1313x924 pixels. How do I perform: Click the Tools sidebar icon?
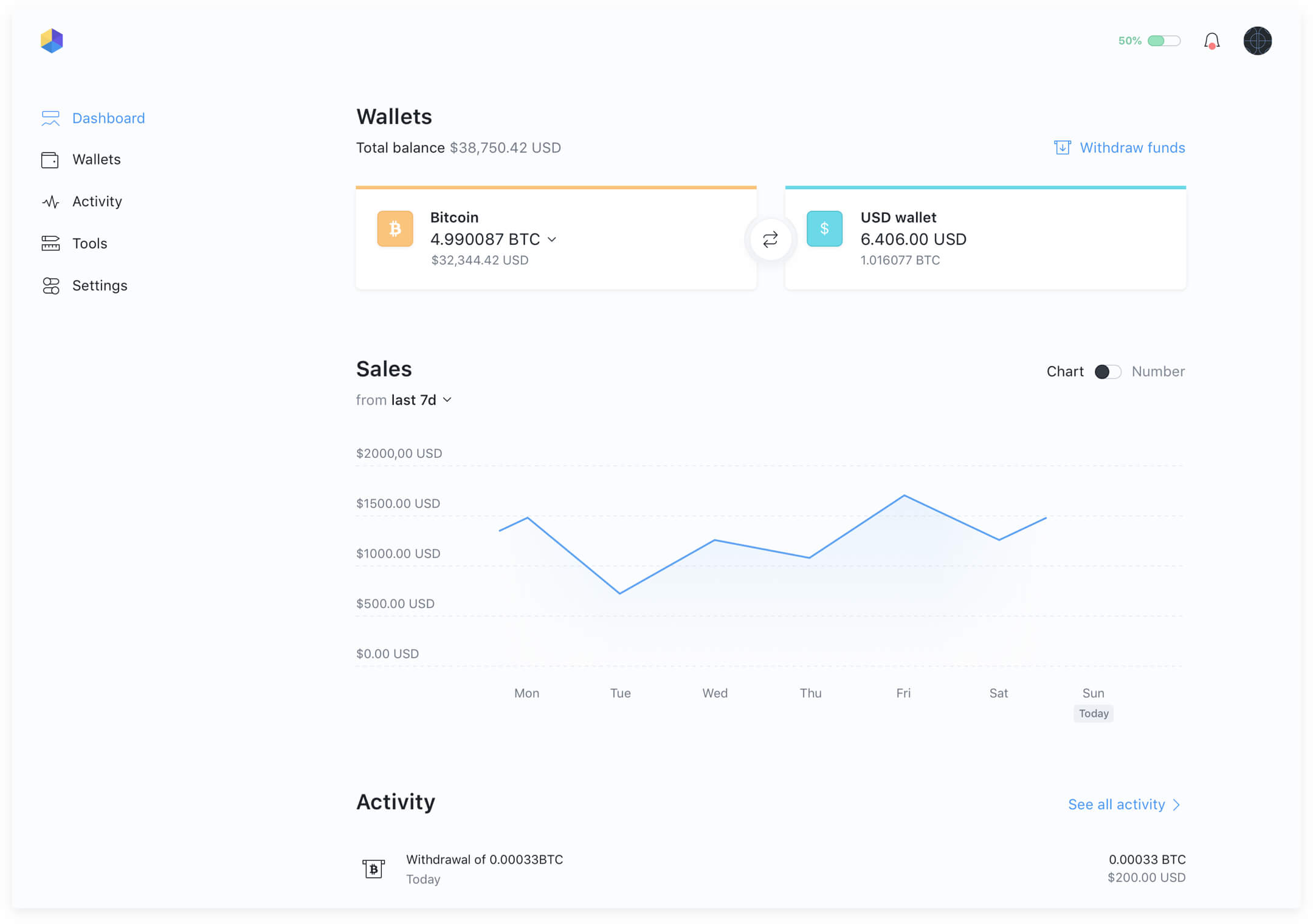point(50,243)
